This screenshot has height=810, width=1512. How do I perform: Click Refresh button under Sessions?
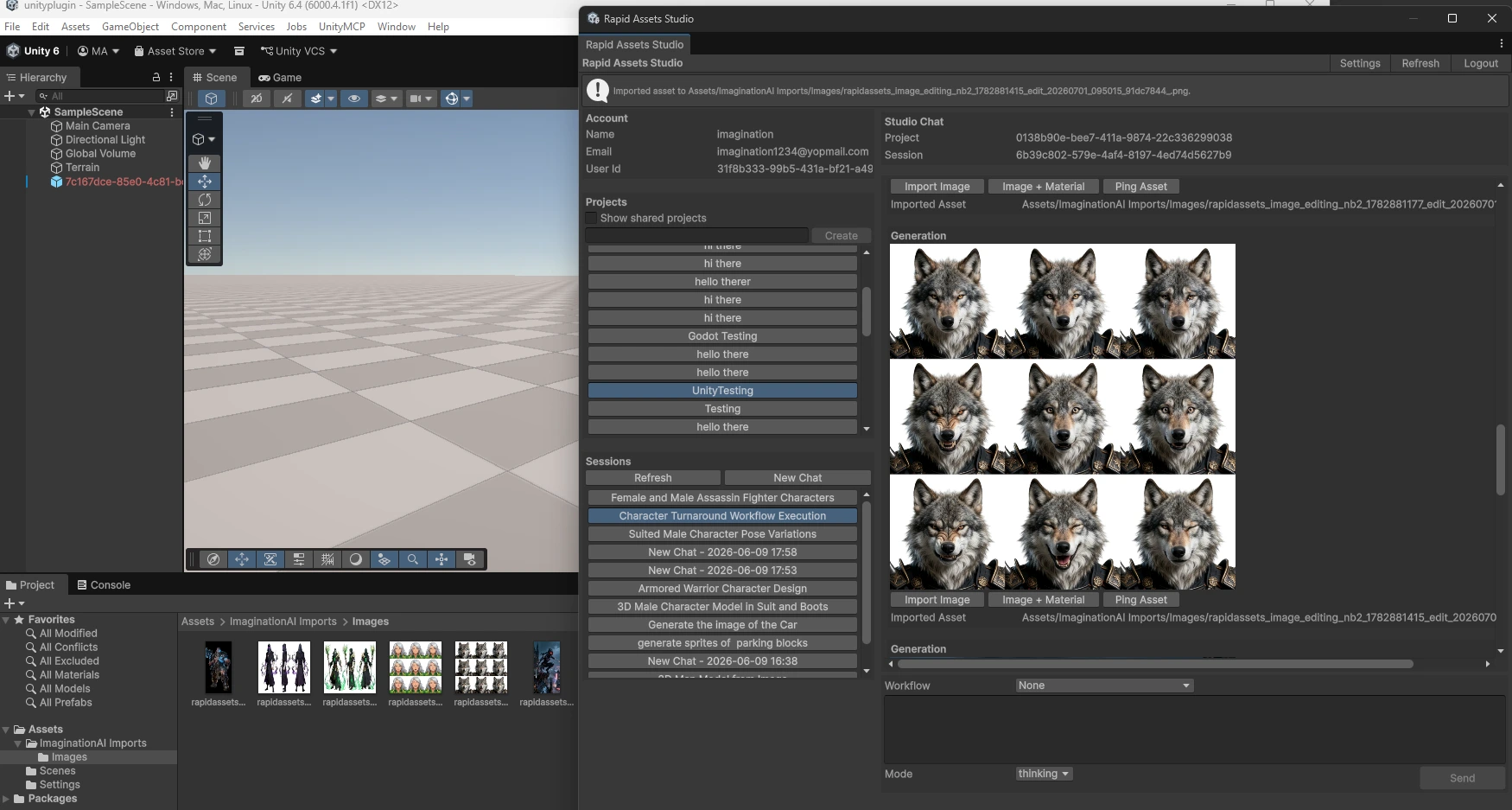coord(653,478)
